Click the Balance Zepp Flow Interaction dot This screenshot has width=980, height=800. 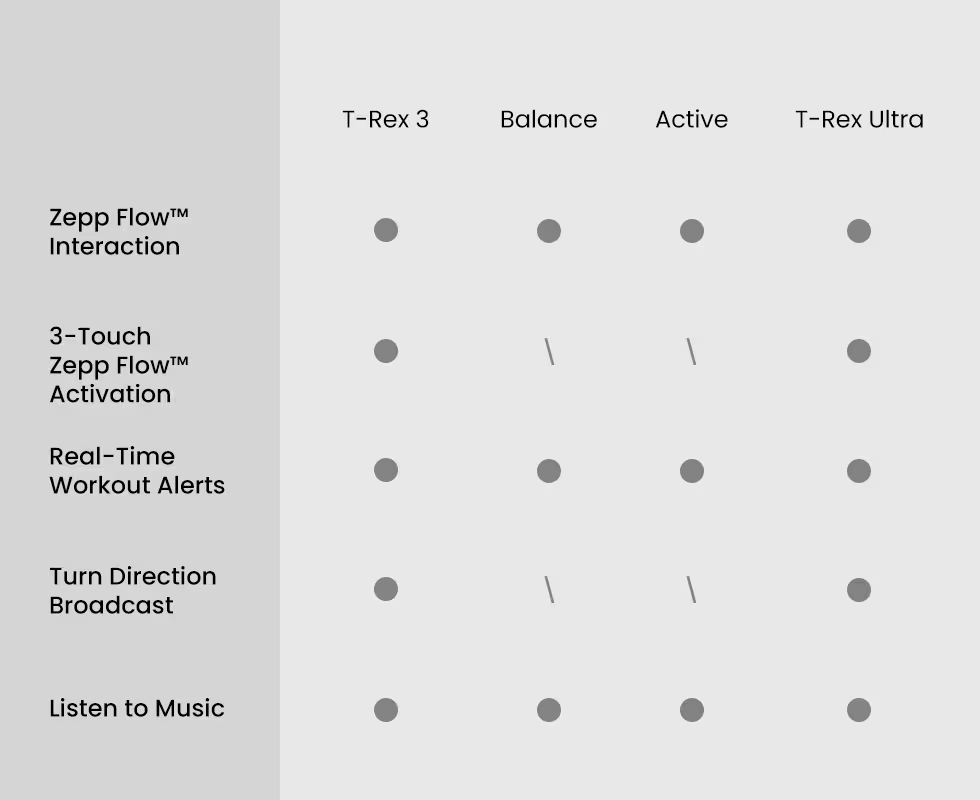[x=549, y=231]
